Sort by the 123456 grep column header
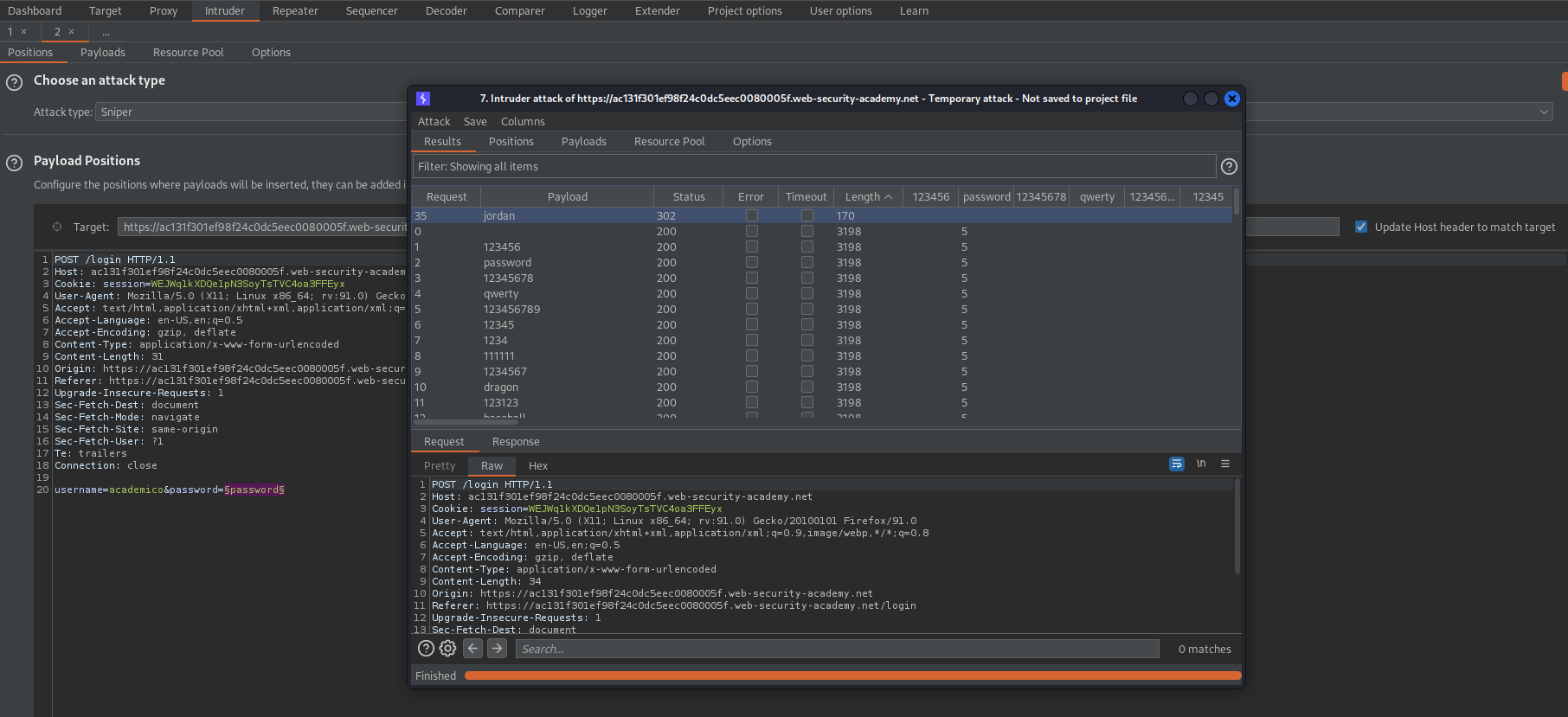1568x717 pixels. pyautogui.click(x=931, y=197)
